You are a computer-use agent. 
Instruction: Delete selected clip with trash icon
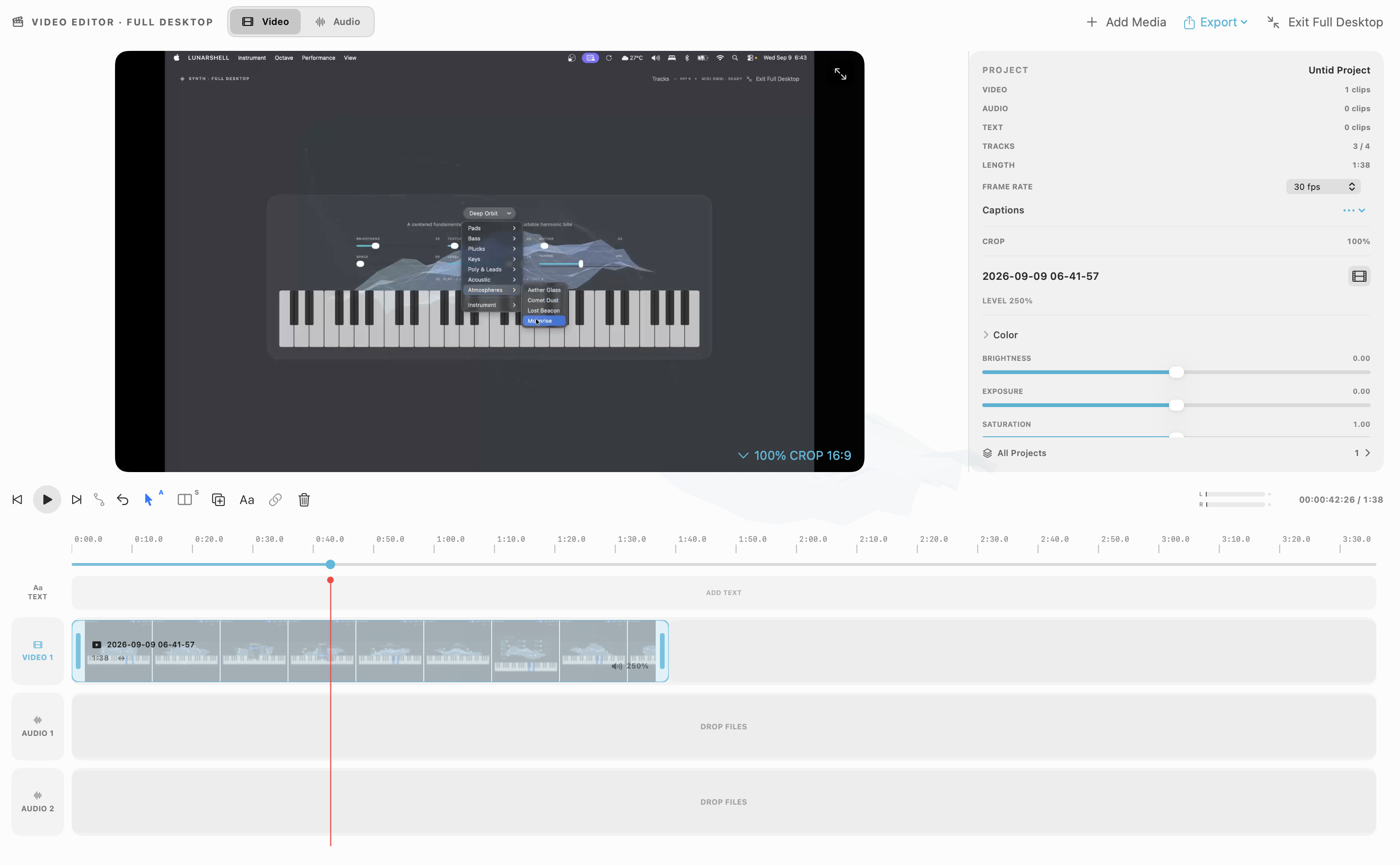tap(304, 499)
